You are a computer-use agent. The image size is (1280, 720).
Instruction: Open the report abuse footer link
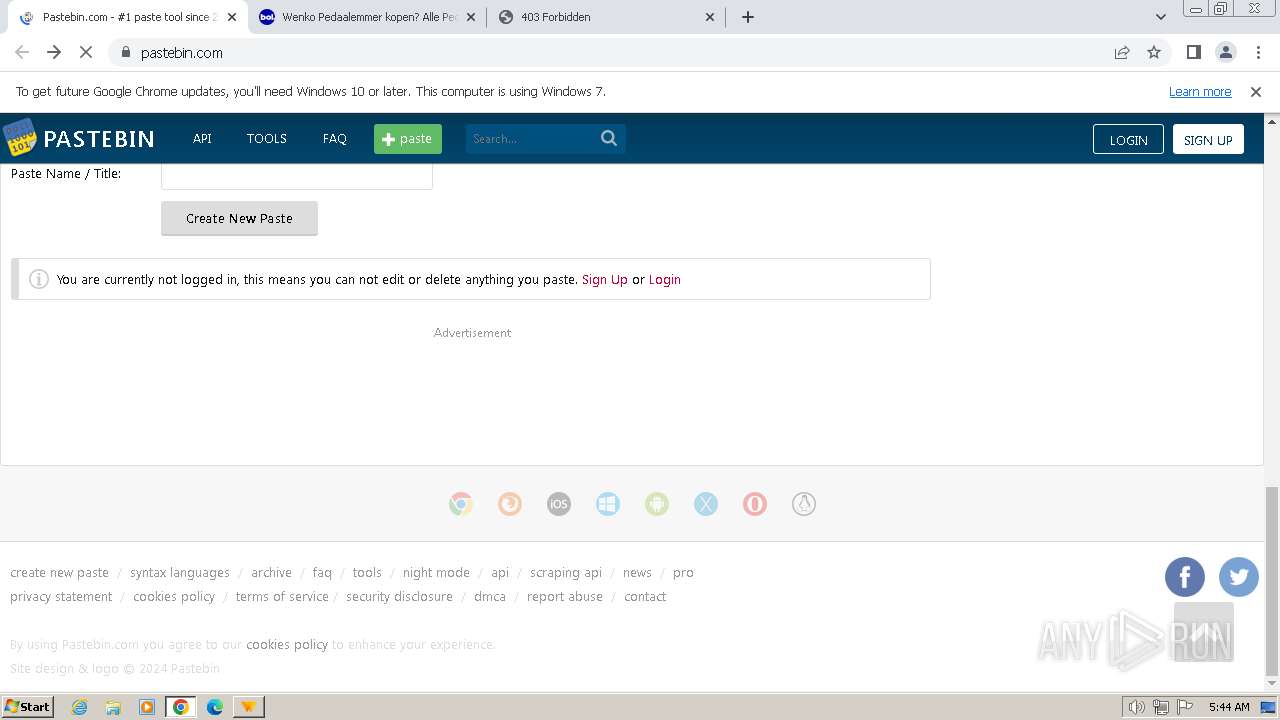[565, 597]
